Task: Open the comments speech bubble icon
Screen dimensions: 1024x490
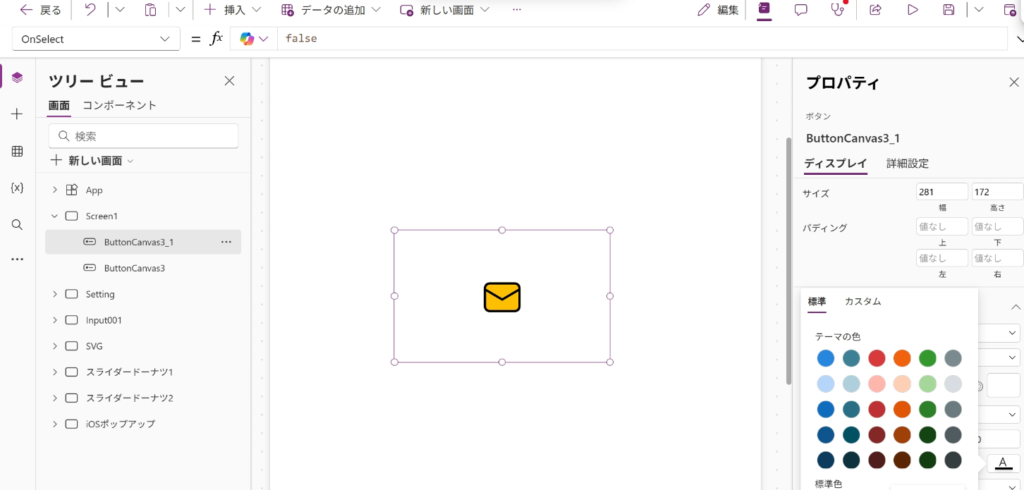Action: click(801, 10)
